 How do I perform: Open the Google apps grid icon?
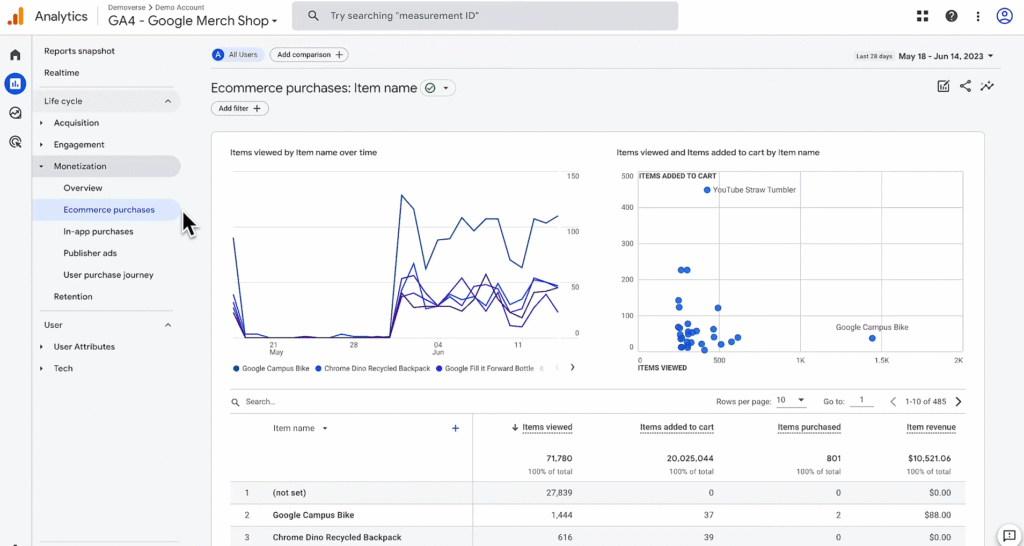click(x=922, y=16)
